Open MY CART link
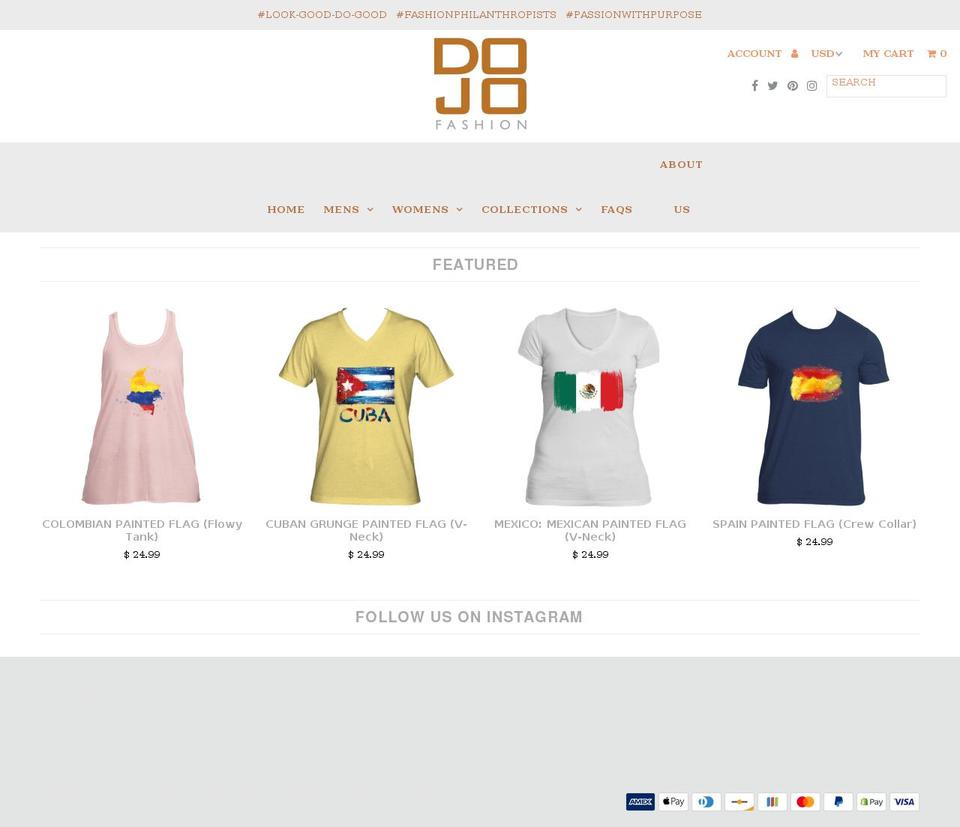Viewport: 960px width, 827px height. click(888, 54)
